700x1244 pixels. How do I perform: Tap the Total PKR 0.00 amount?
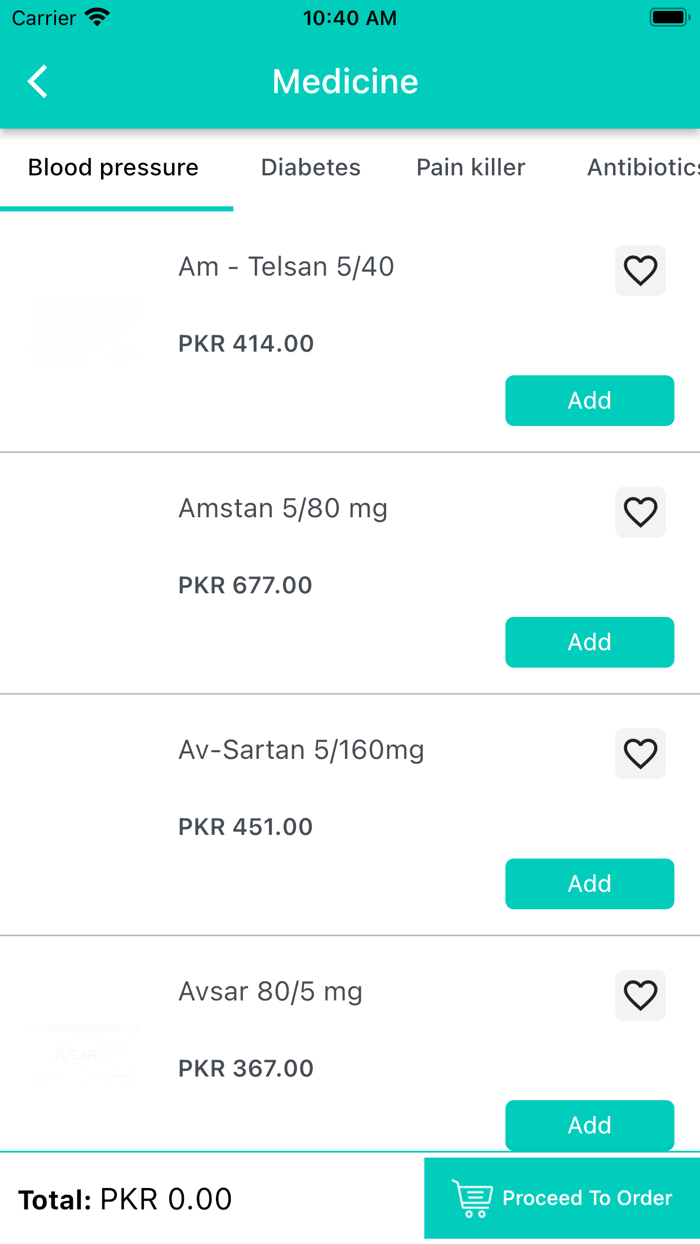click(125, 1198)
